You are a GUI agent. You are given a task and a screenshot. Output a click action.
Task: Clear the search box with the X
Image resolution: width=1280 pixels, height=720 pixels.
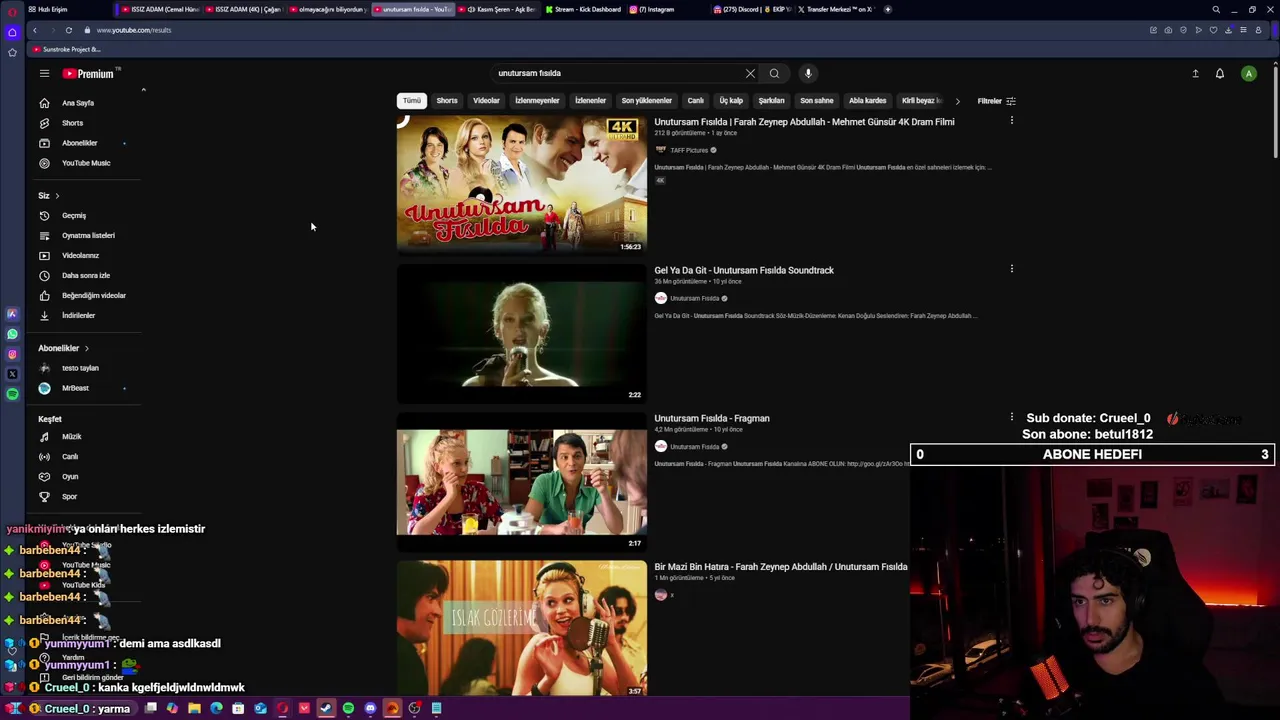[750, 73]
